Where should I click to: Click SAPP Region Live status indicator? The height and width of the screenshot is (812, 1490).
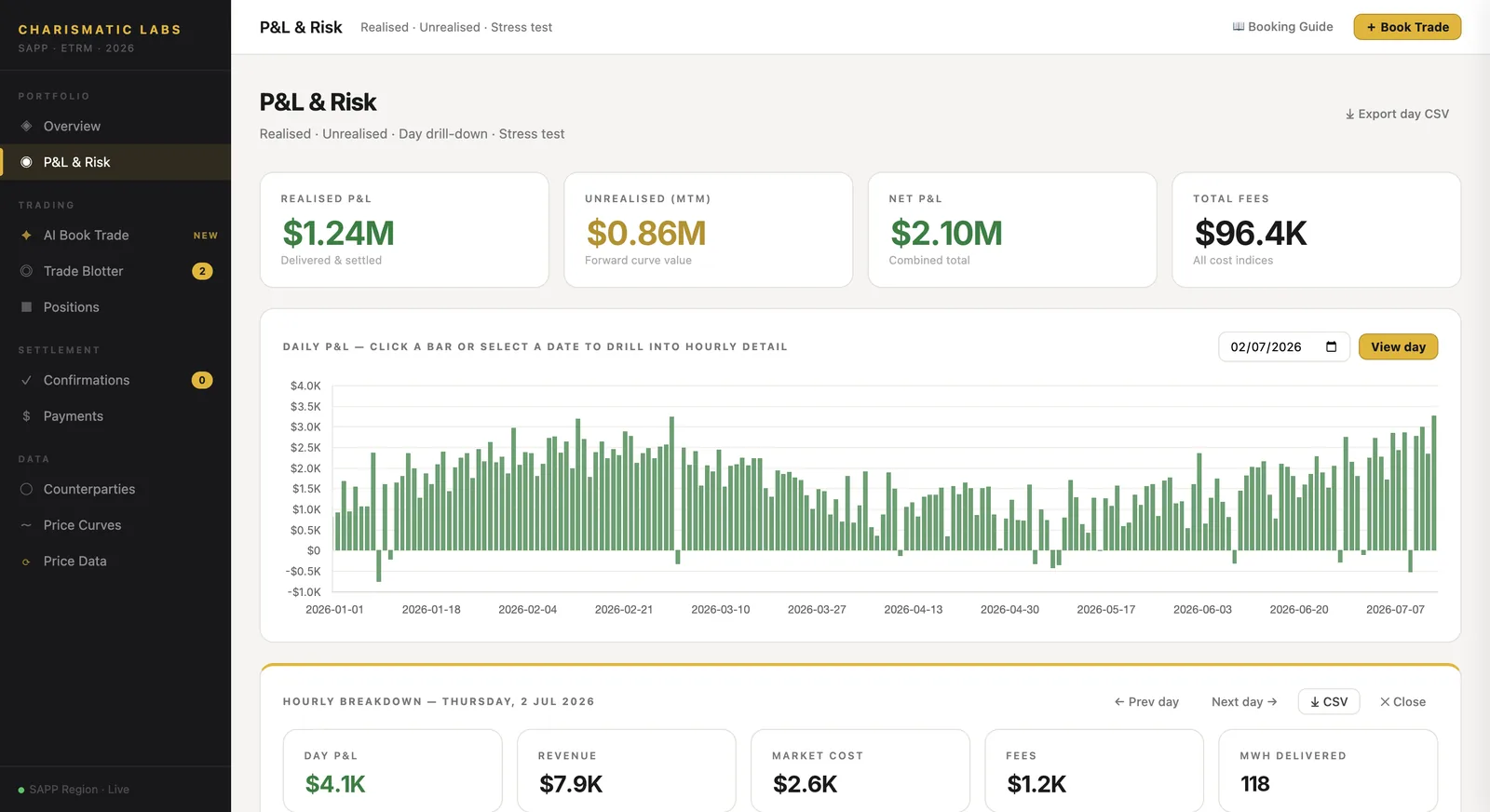[74, 790]
